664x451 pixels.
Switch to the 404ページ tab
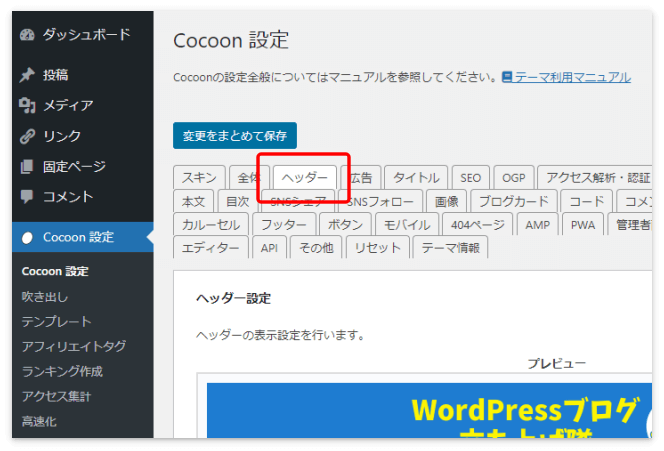tap(478, 224)
